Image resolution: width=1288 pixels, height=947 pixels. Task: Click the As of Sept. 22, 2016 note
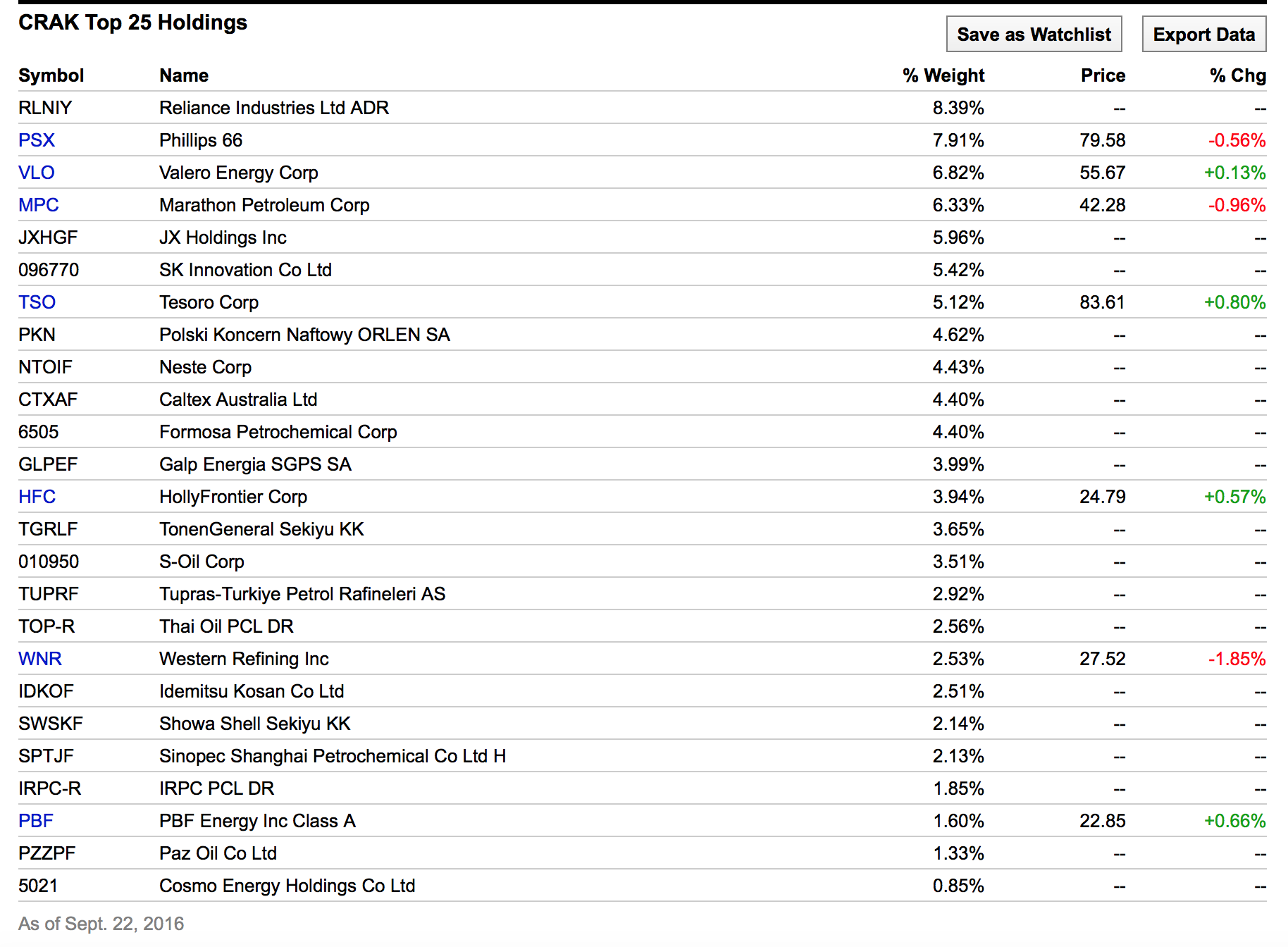tap(101, 924)
